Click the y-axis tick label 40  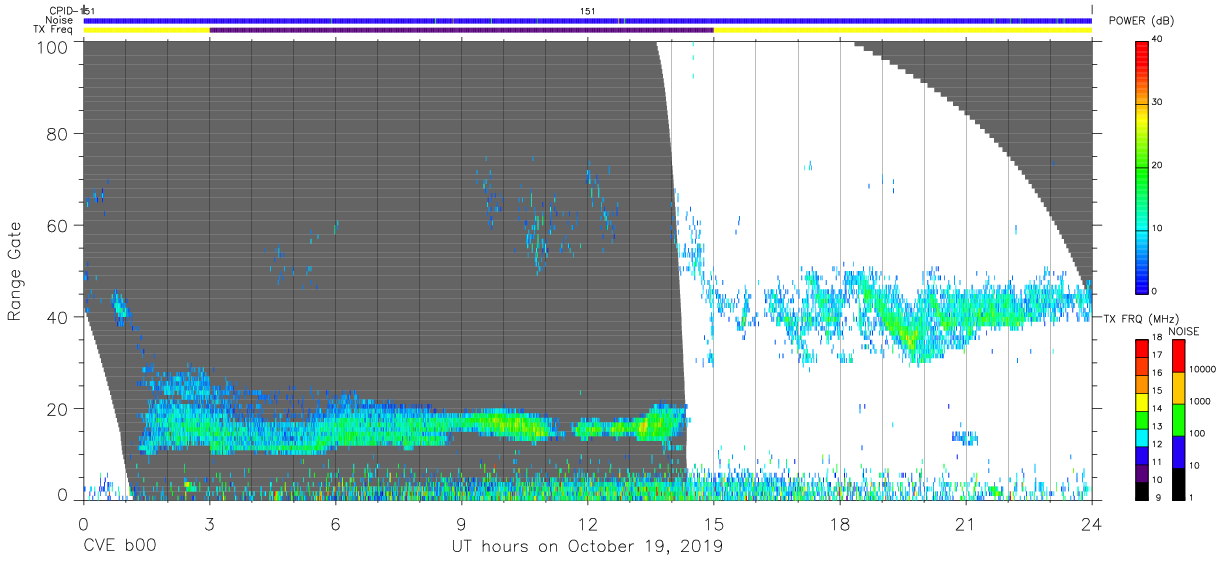coord(57,317)
